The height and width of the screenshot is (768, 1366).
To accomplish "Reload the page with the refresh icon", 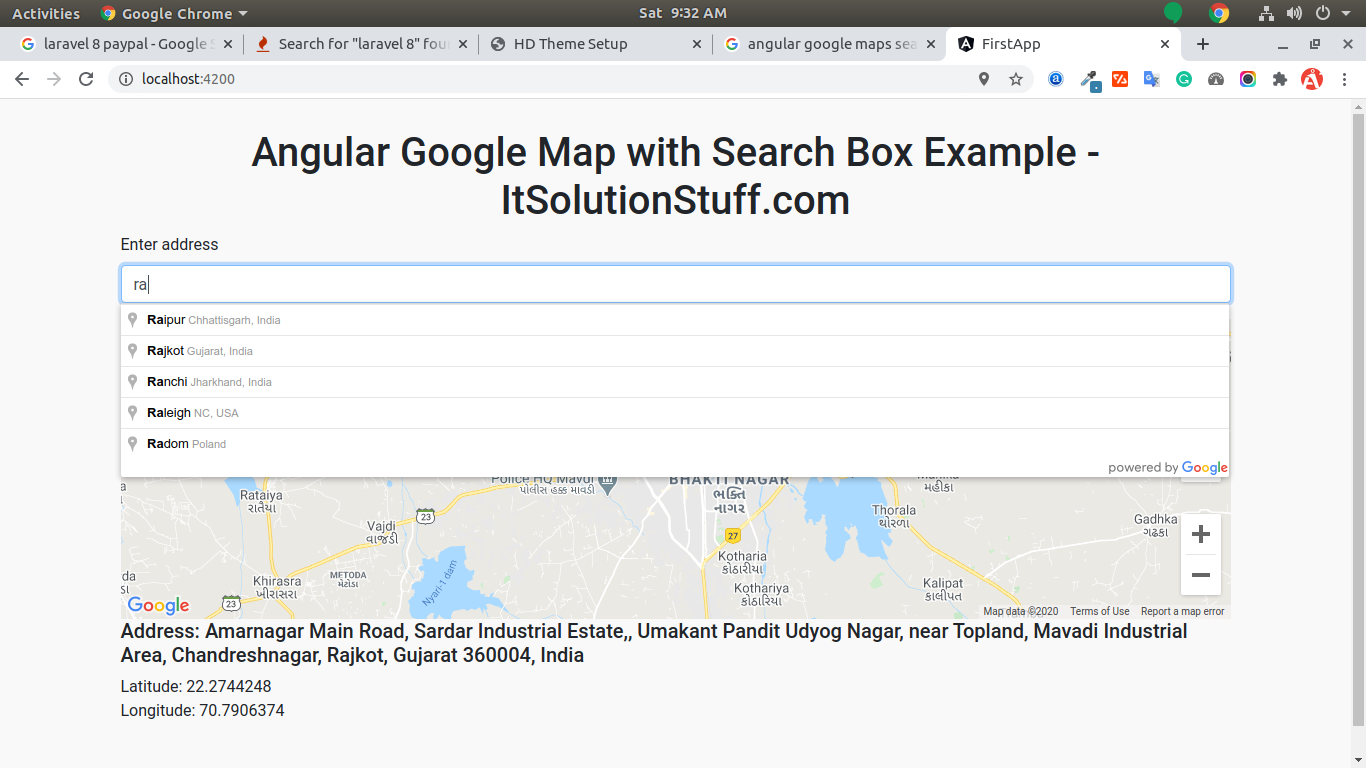I will 86,79.
